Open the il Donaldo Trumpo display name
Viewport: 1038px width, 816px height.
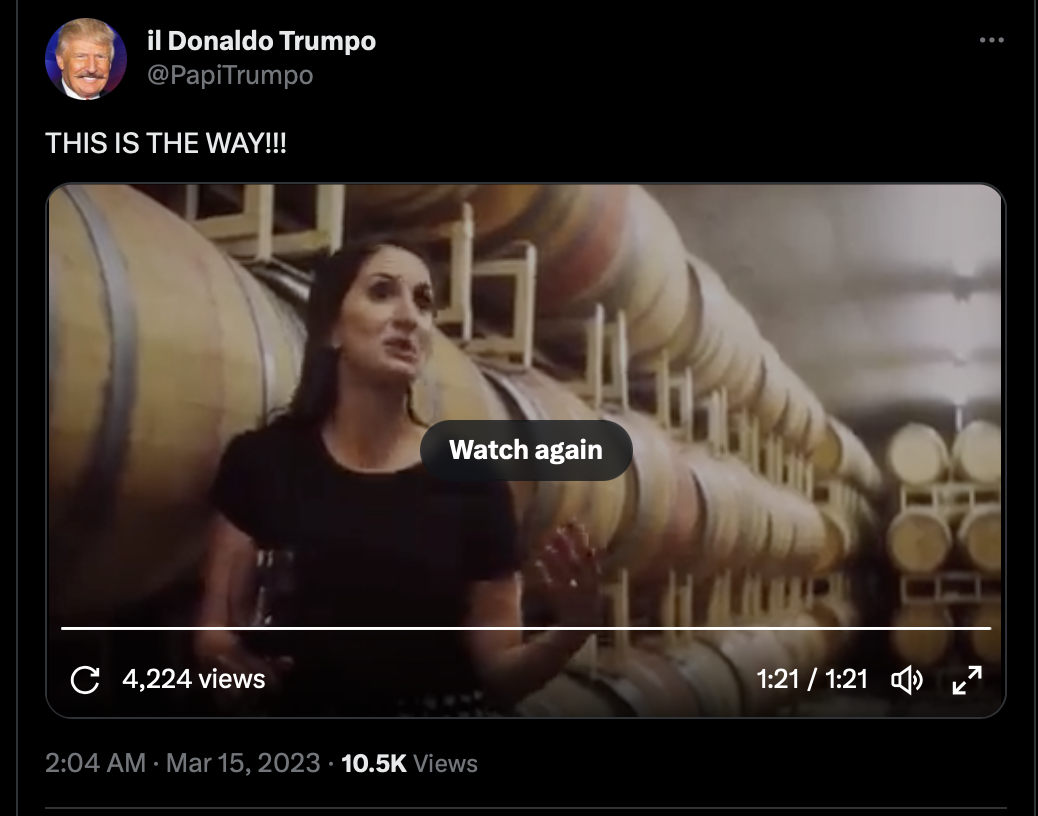pos(261,41)
